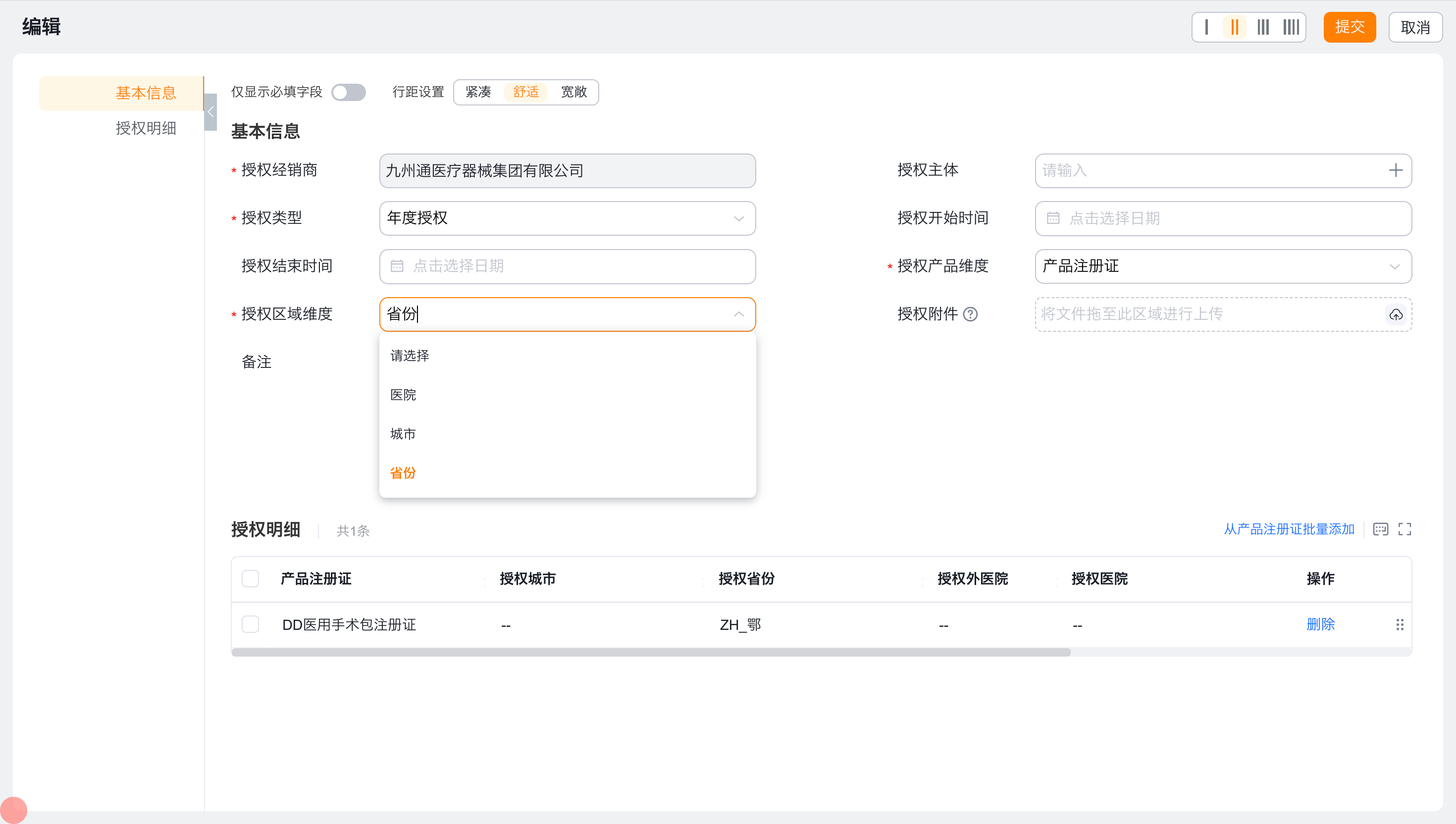Click the help icon beside 授权附件
Screen dimensions: 1456x824
click(971, 314)
